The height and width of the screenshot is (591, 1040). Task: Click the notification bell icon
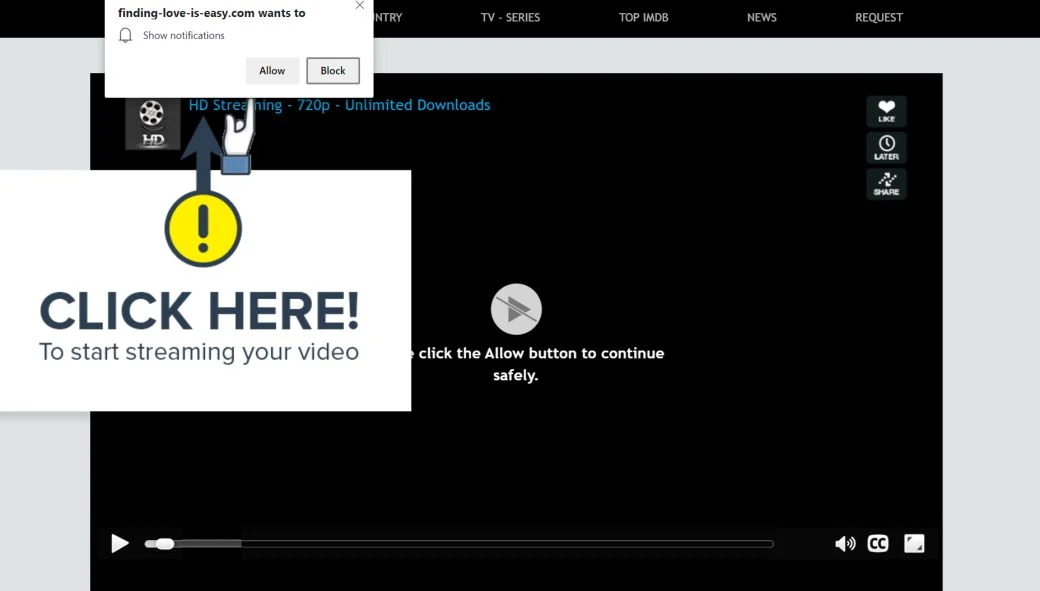(x=125, y=35)
